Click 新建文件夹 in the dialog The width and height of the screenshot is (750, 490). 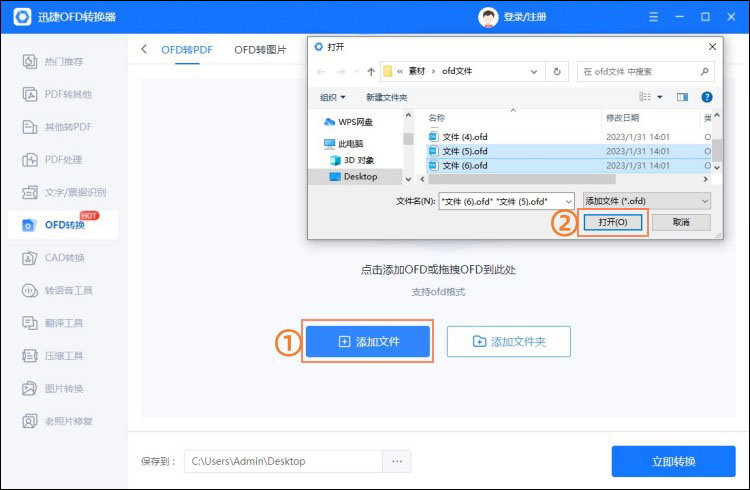click(386, 97)
